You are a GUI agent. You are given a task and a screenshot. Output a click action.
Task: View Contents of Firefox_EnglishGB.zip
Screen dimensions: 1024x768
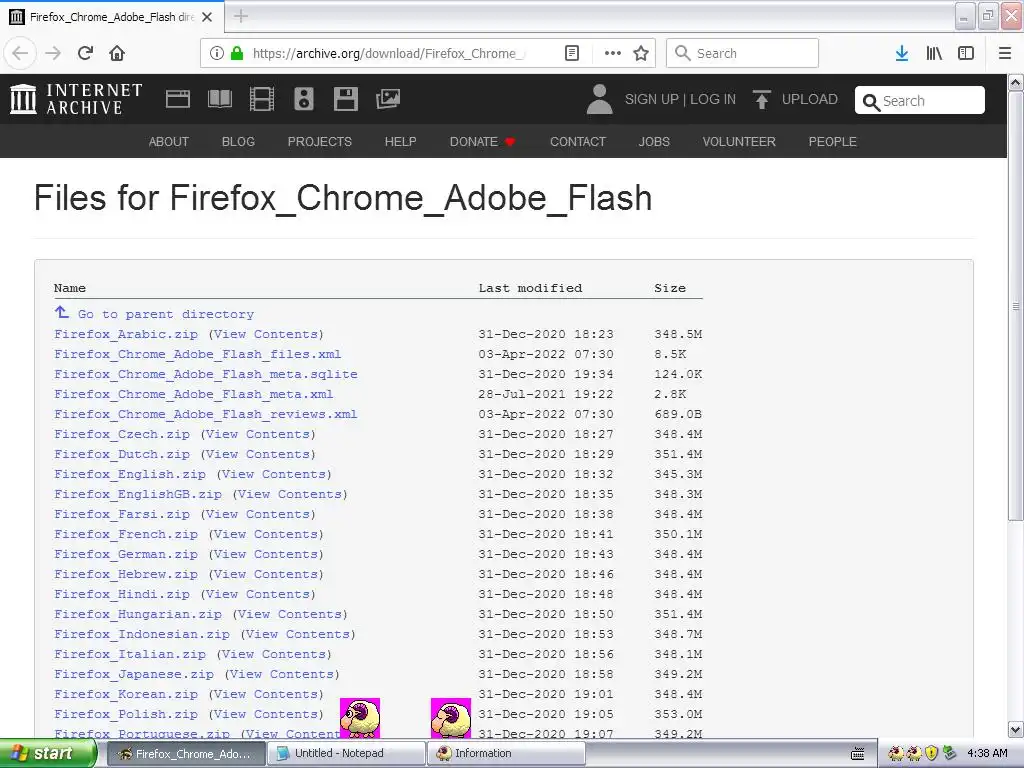(290, 494)
